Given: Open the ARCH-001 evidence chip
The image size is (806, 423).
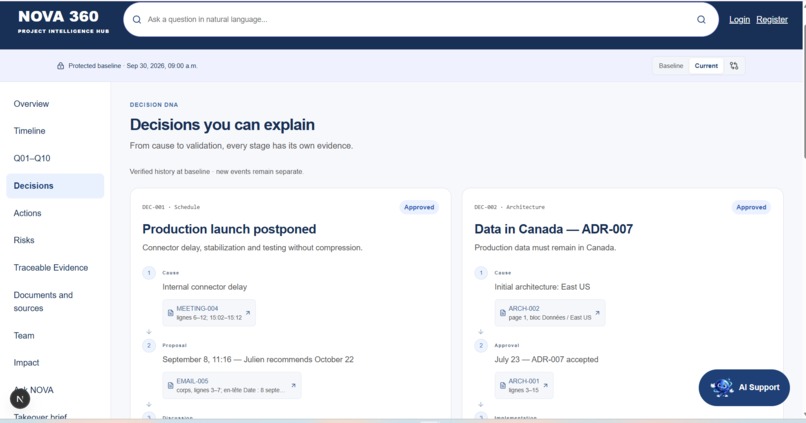Looking at the screenshot, I should (x=524, y=385).
